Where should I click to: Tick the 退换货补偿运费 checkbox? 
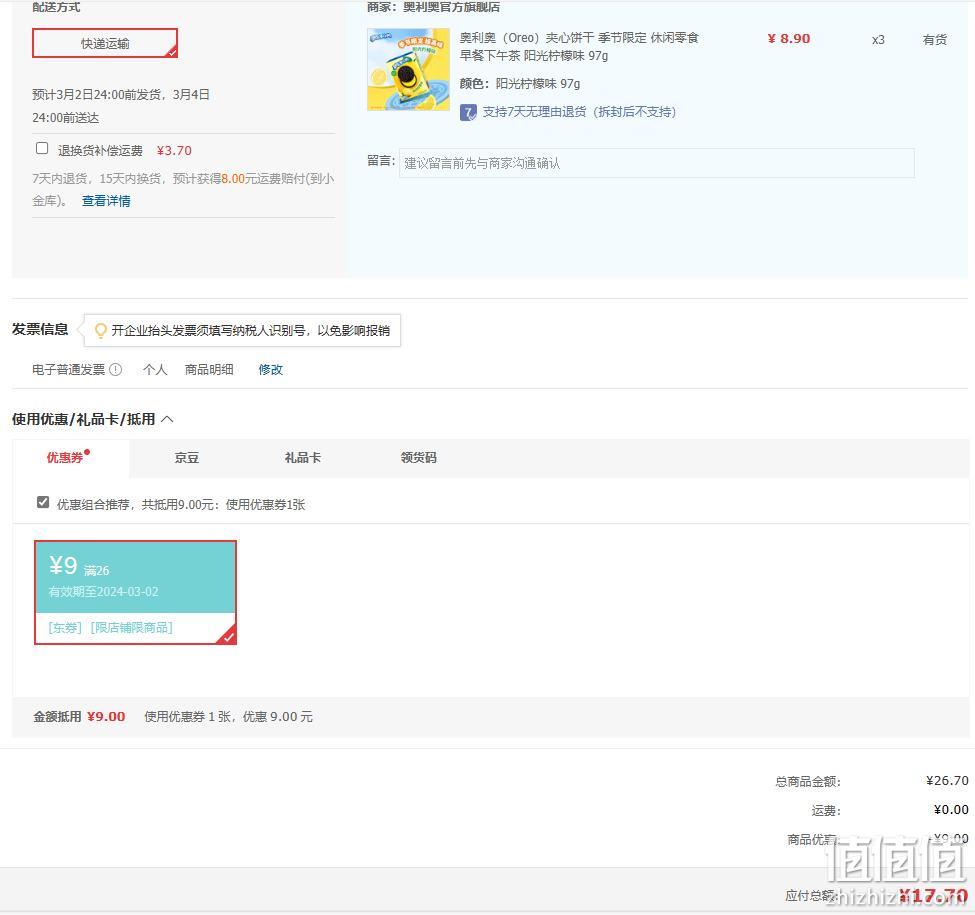(42, 149)
